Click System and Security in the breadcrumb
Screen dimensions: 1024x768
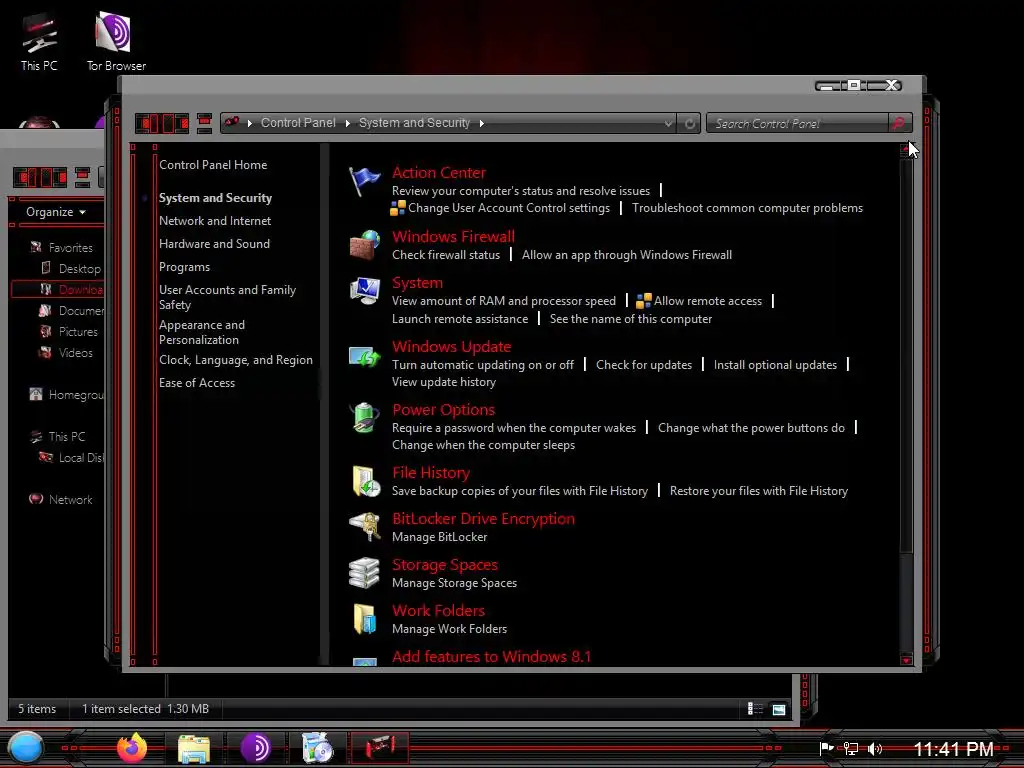click(414, 123)
